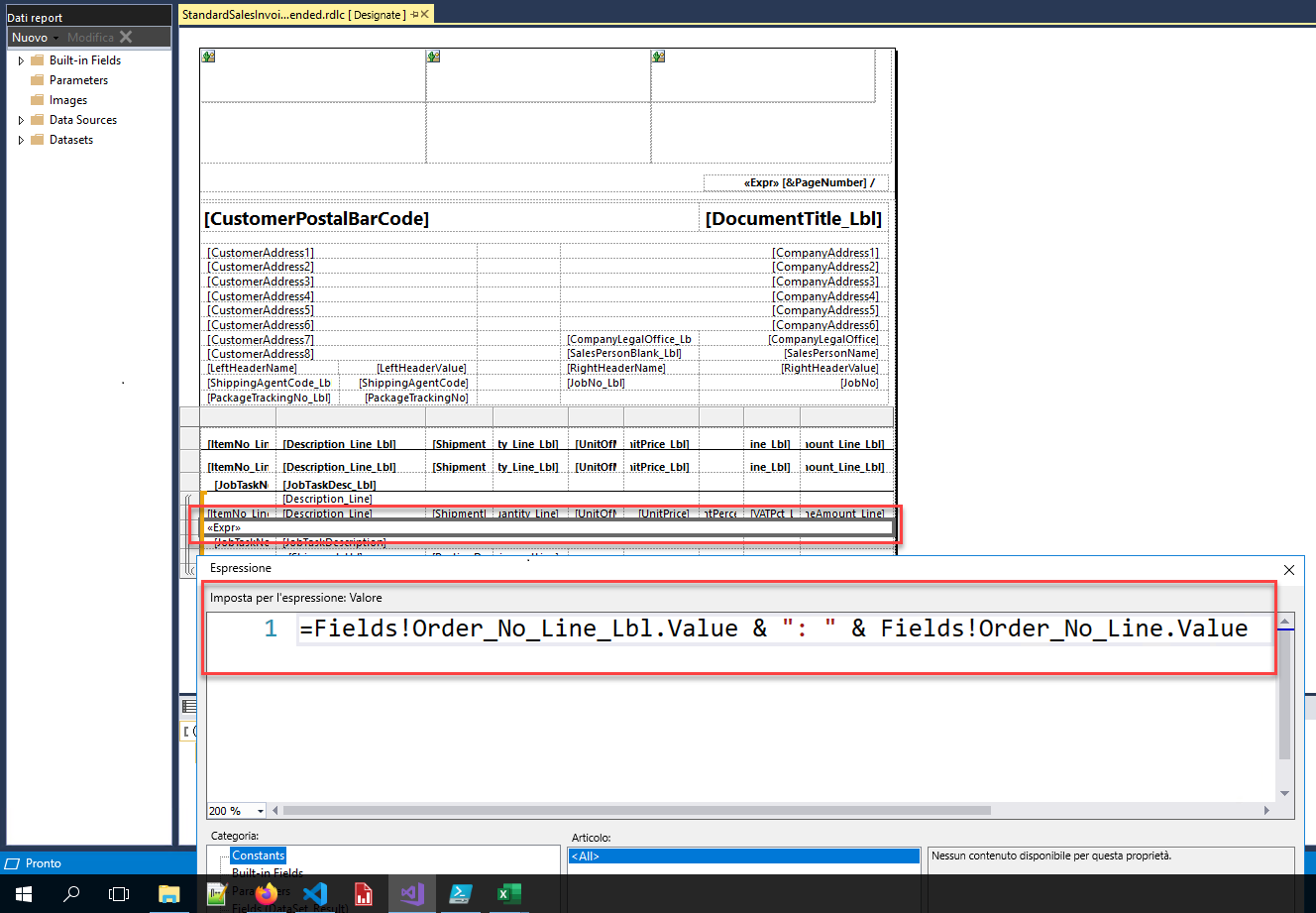Open Visual Studio Code from the taskbar
The width and height of the screenshot is (1316, 913).
tap(314, 894)
